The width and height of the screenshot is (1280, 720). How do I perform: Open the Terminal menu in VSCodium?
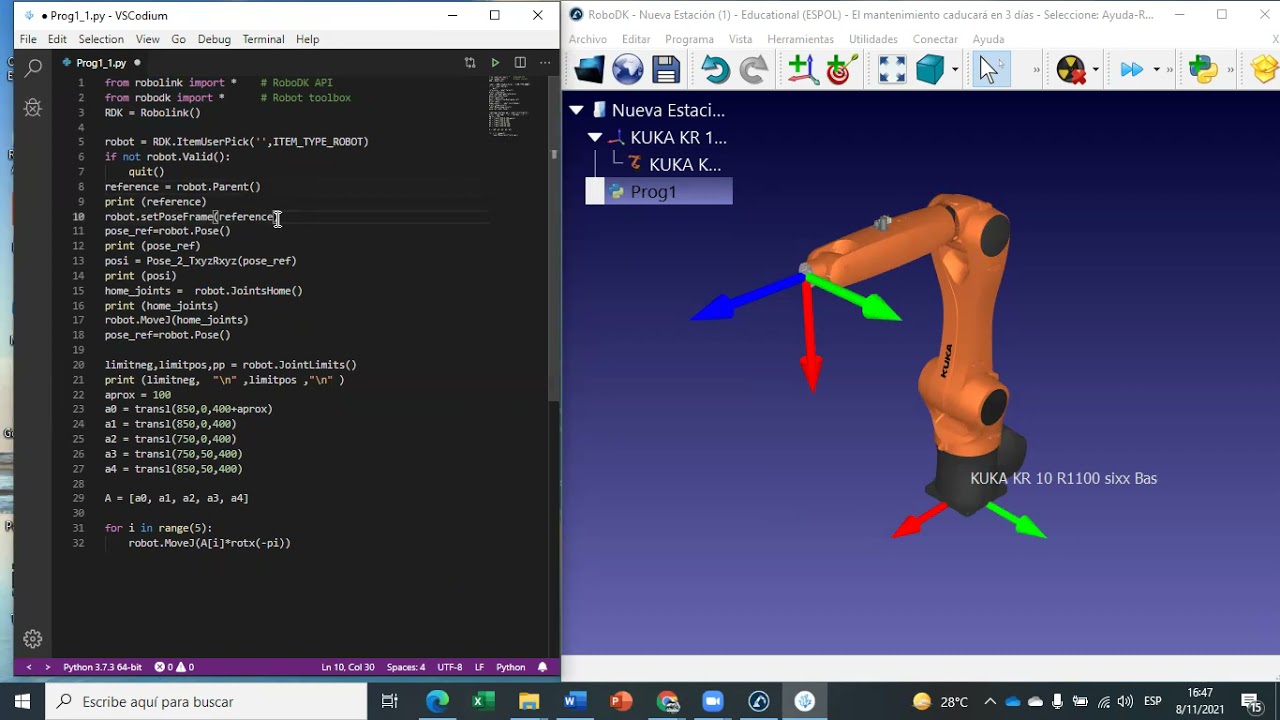263,39
